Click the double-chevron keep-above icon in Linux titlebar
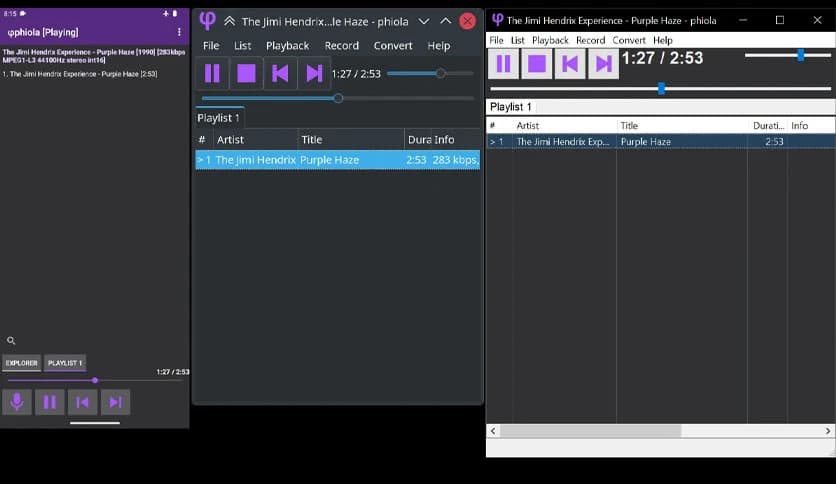 (229, 21)
